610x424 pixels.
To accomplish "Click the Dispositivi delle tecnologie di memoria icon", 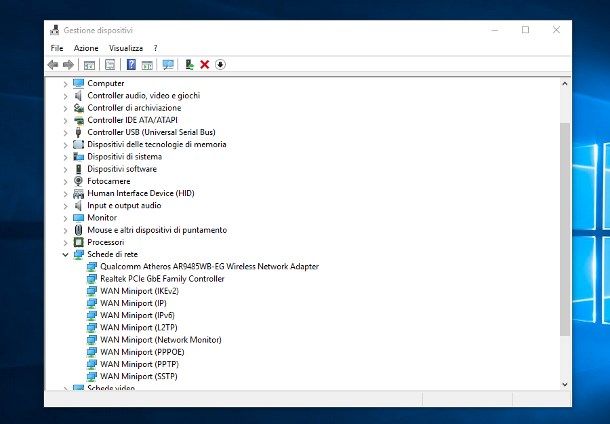I will pyautogui.click(x=79, y=144).
